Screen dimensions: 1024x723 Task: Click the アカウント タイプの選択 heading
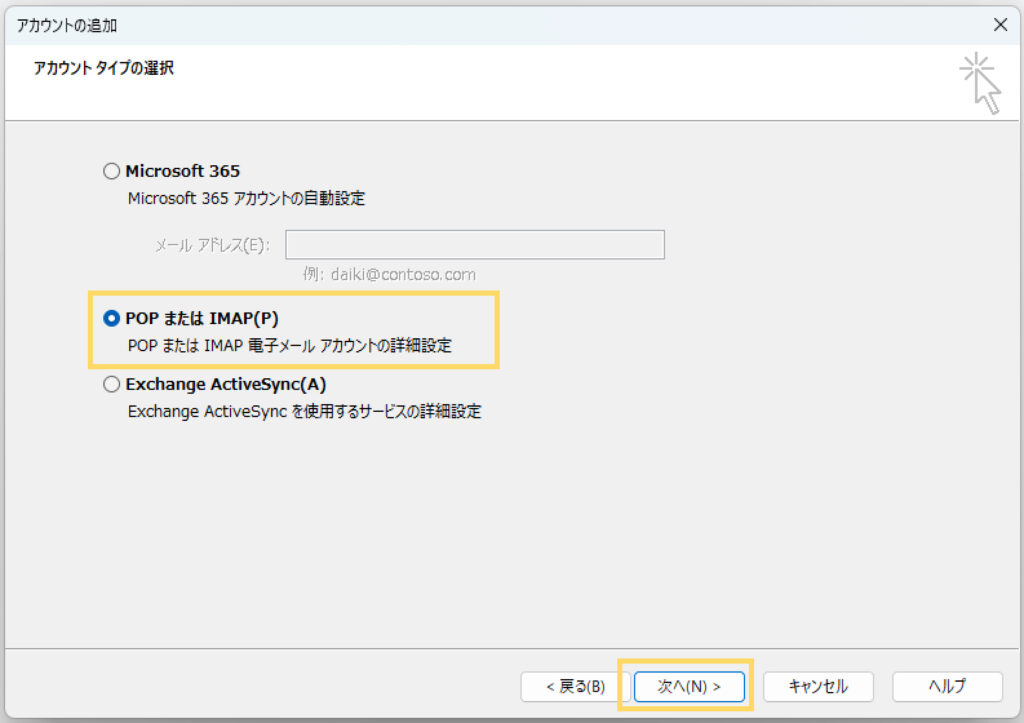(104, 69)
